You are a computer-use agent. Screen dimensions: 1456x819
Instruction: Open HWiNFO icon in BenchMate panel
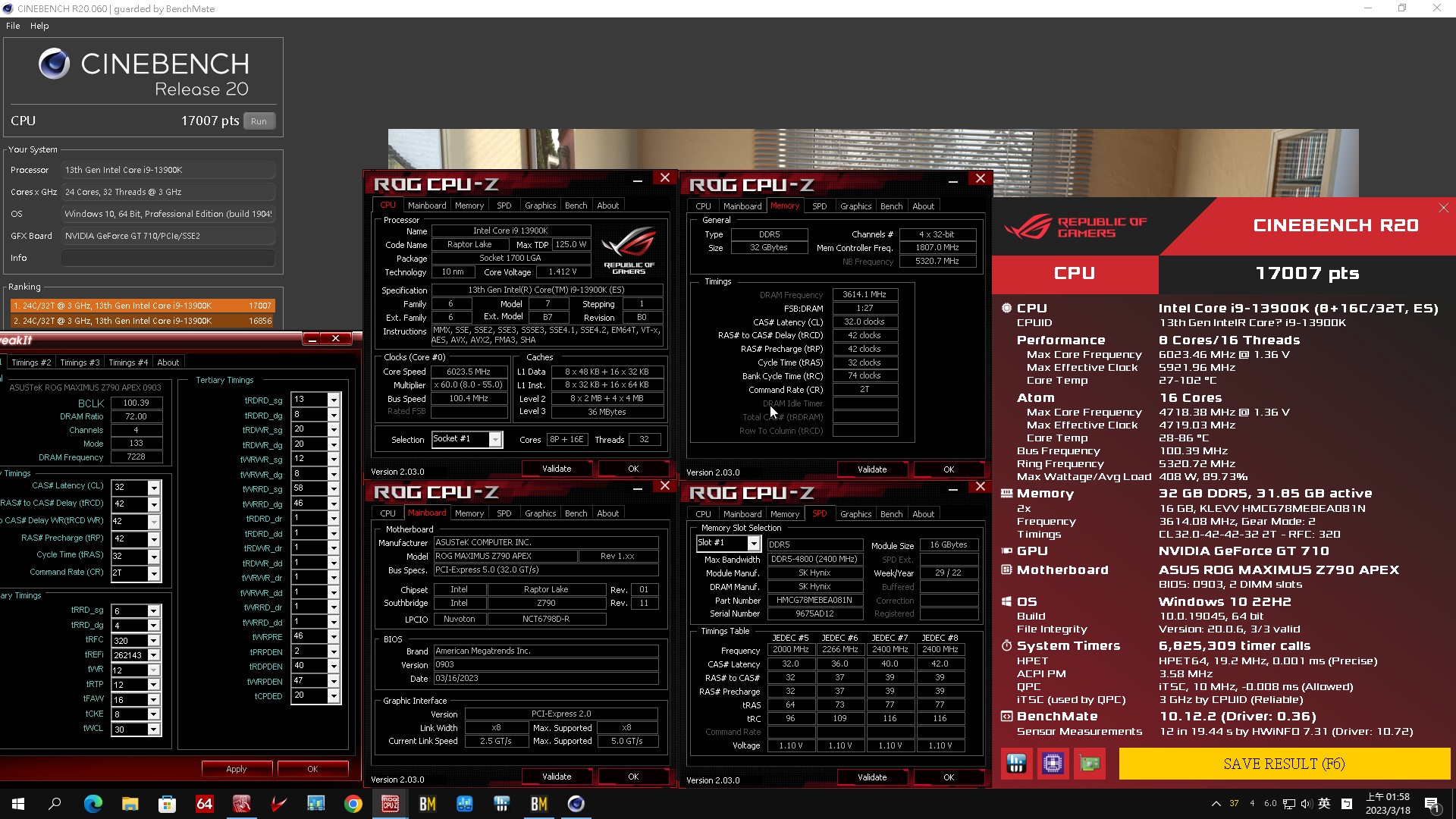tap(1016, 764)
